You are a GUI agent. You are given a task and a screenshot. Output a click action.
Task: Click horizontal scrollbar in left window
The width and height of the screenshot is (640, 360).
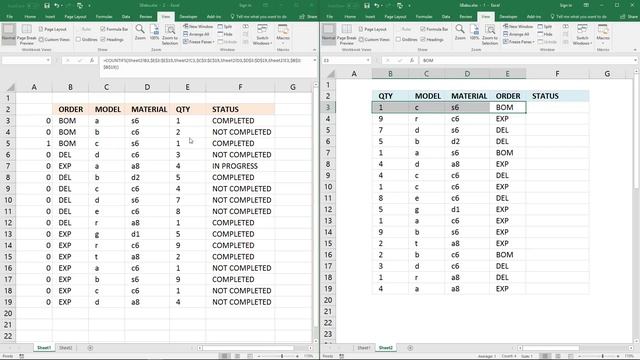tap(248, 348)
